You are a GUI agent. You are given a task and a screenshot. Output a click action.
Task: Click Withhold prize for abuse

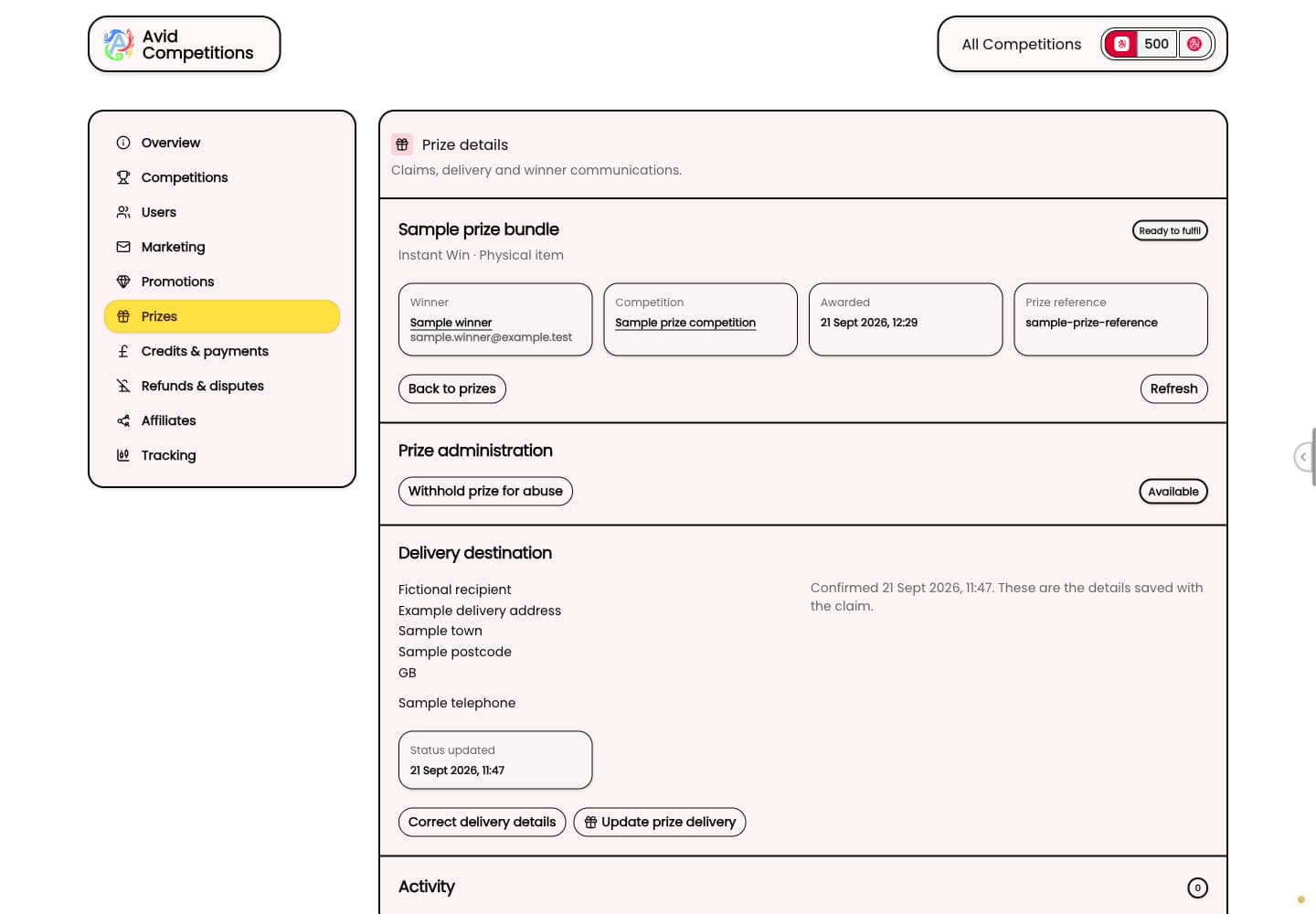[x=485, y=491]
